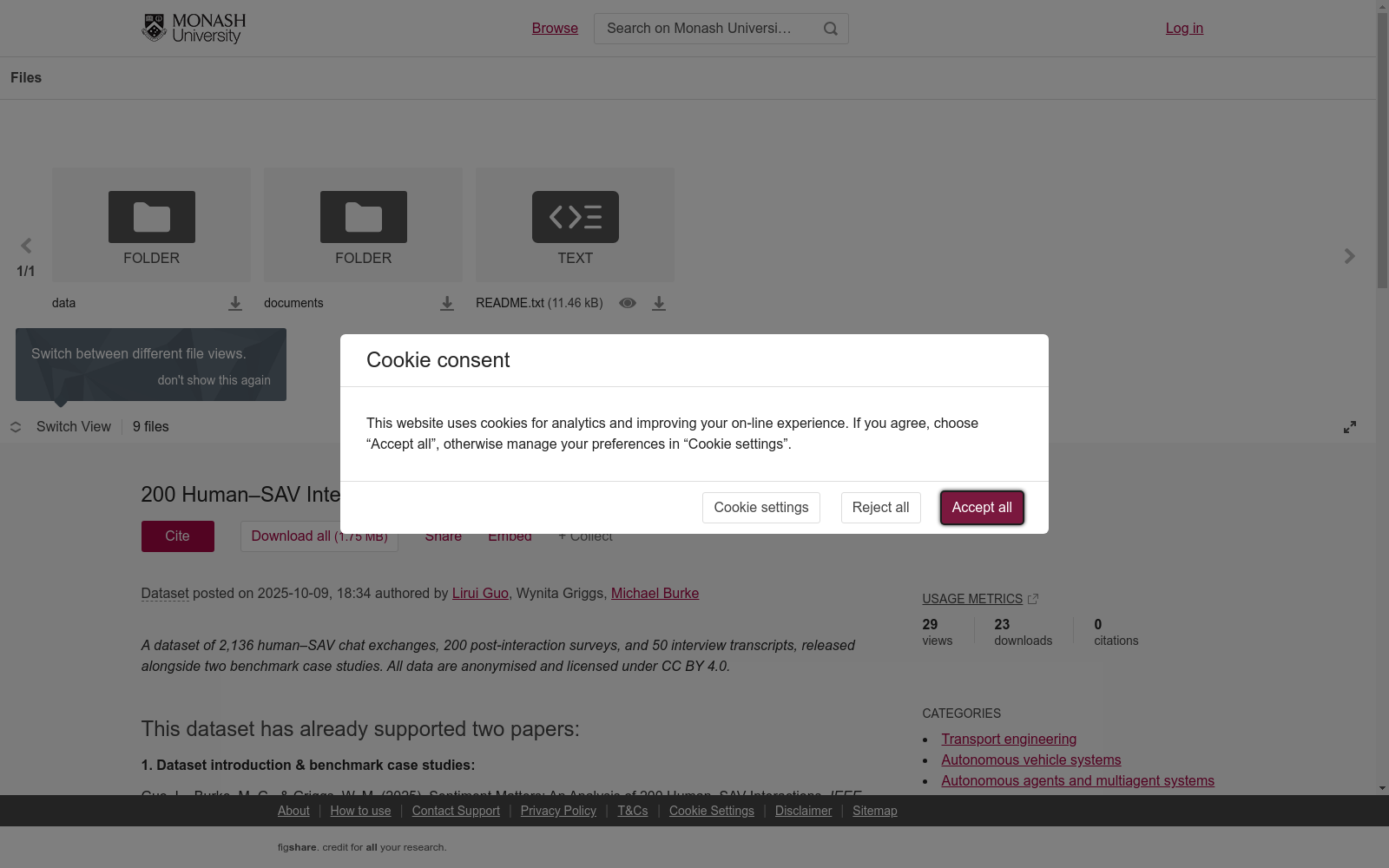Download the README.txt file
Viewport: 1389px width, 868px height.
(x=659, y=303)
